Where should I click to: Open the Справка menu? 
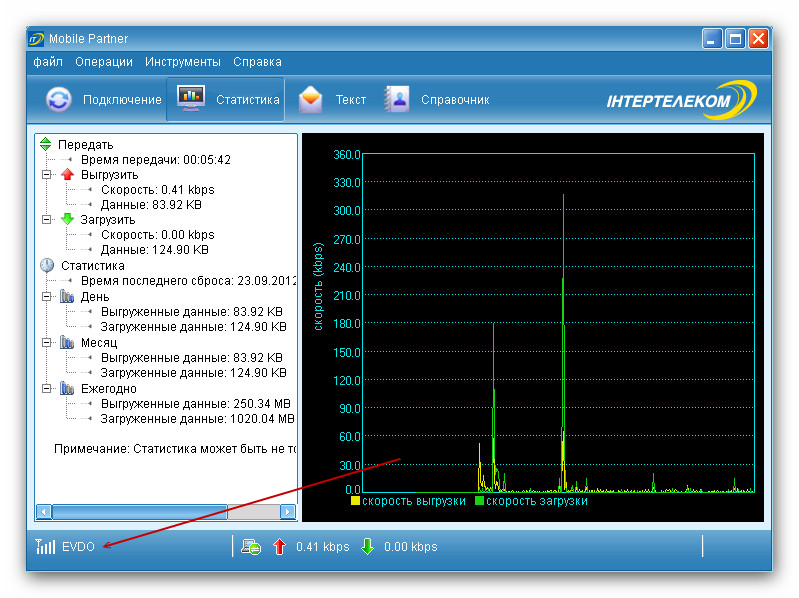tap(257, 62)
